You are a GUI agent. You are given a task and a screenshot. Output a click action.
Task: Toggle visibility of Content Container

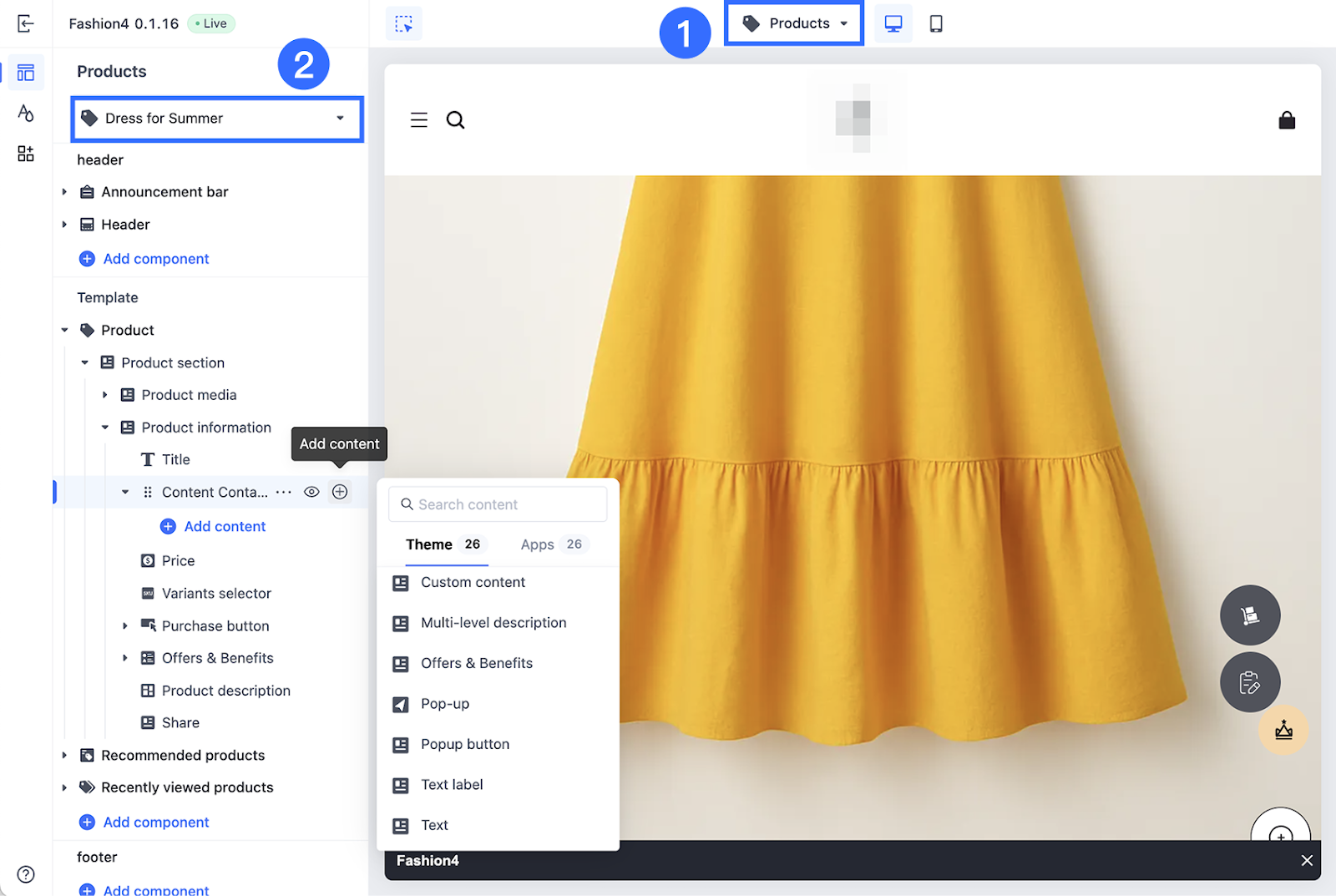[311, 492]
